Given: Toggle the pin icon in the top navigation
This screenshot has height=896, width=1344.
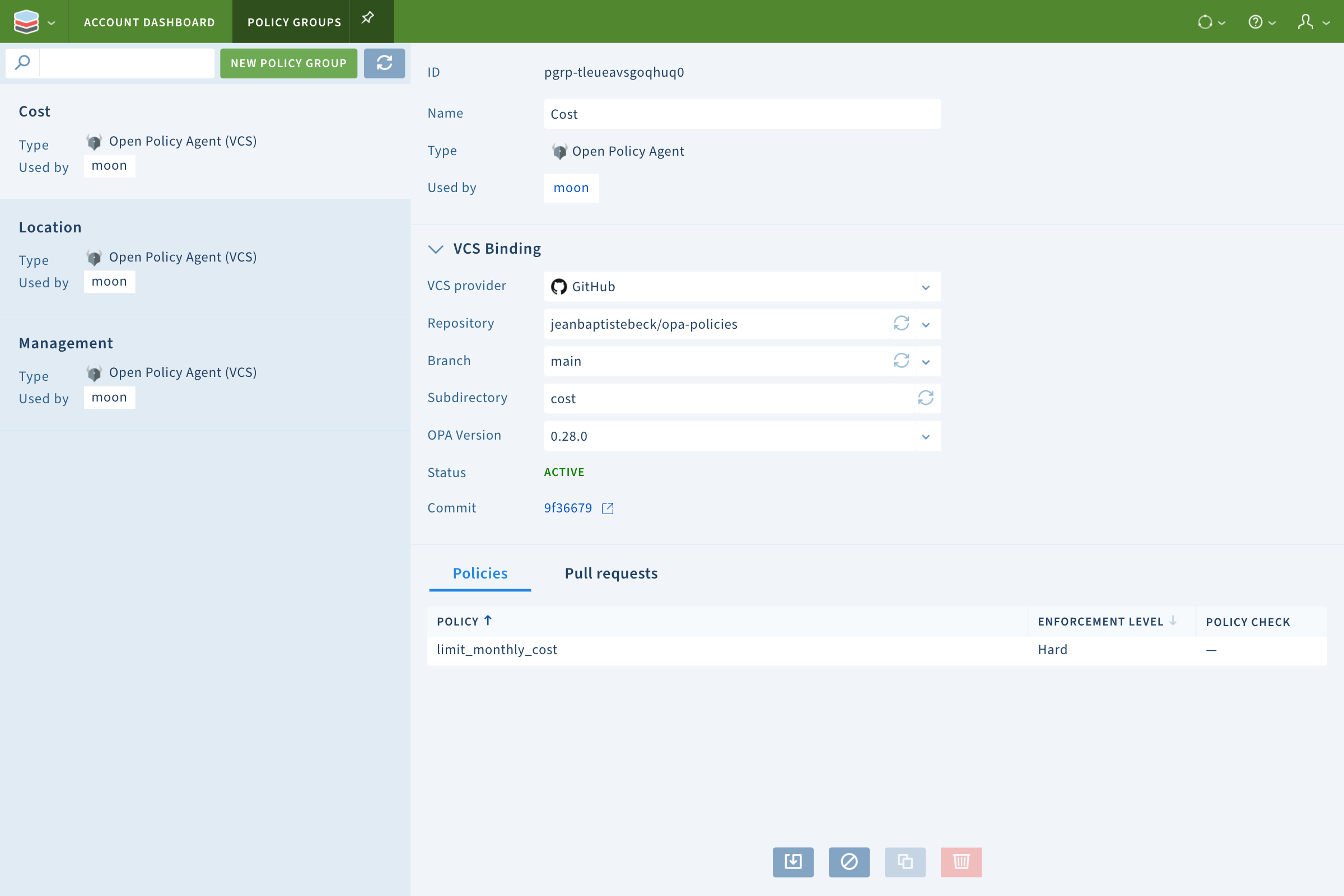Looking at the screenshot, I should click(366, 18).
